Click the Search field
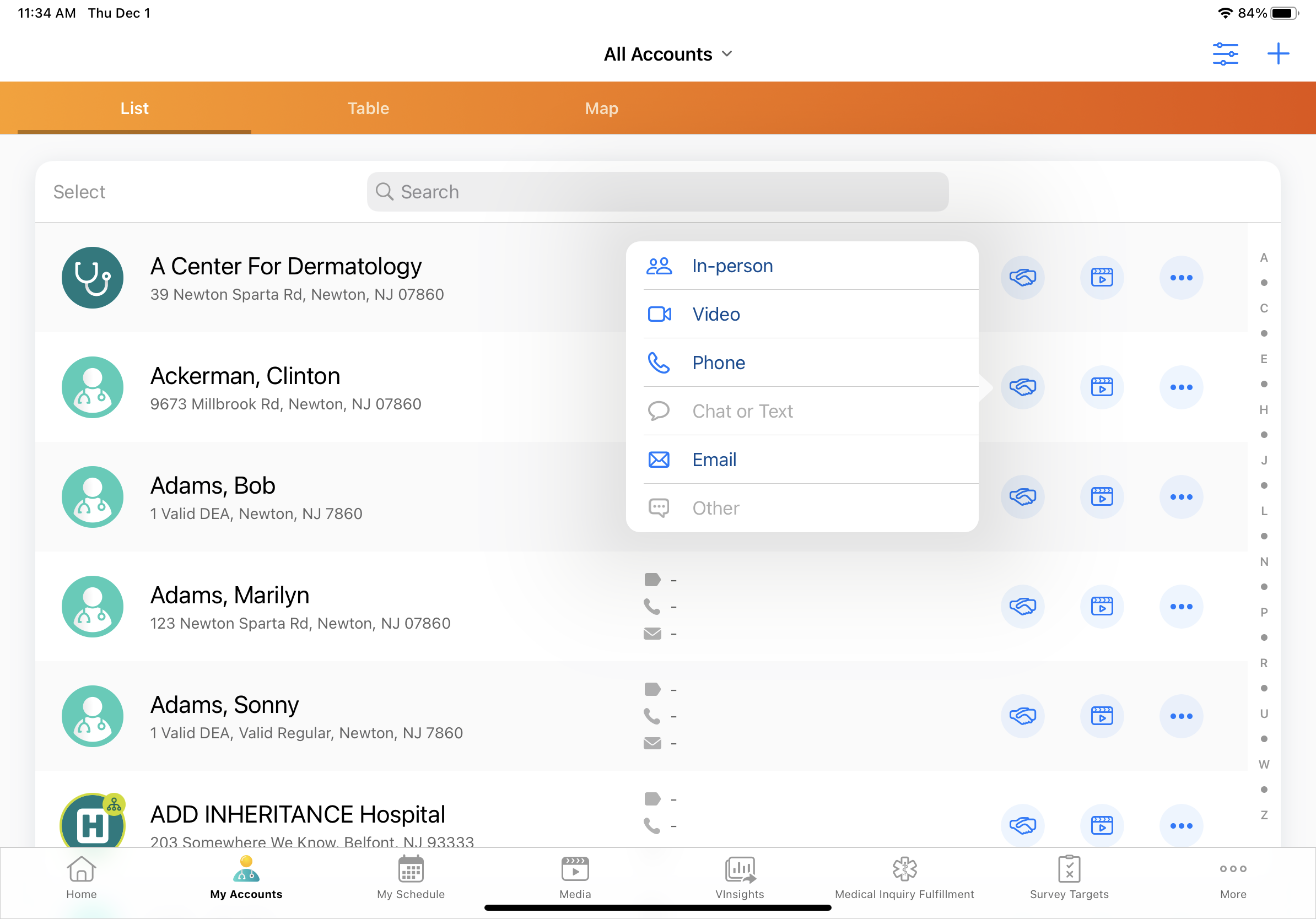Viewport: 1316px width, 919px height. (x=657, y=192)
